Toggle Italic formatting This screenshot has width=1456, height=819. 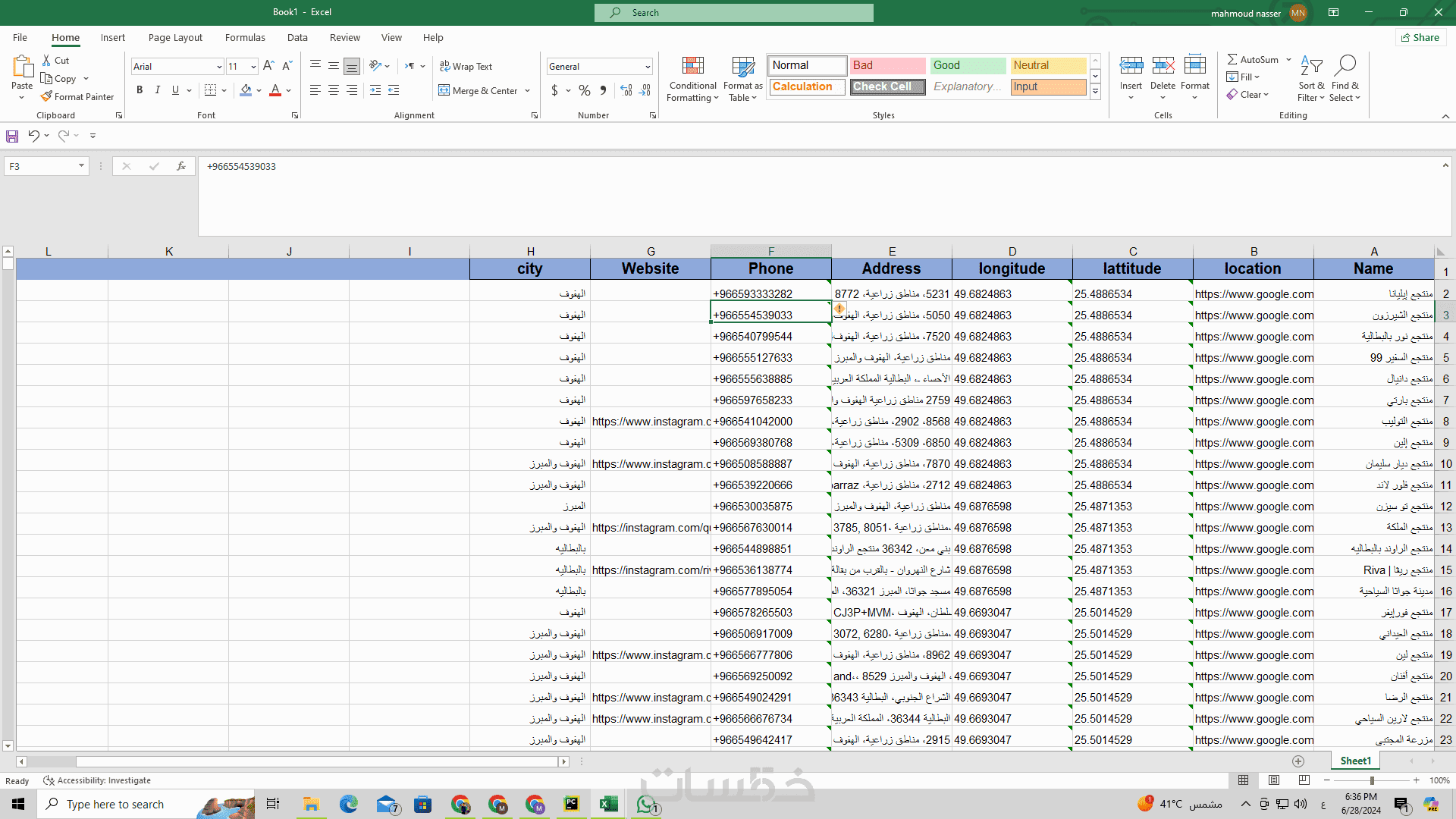[158, 90]
